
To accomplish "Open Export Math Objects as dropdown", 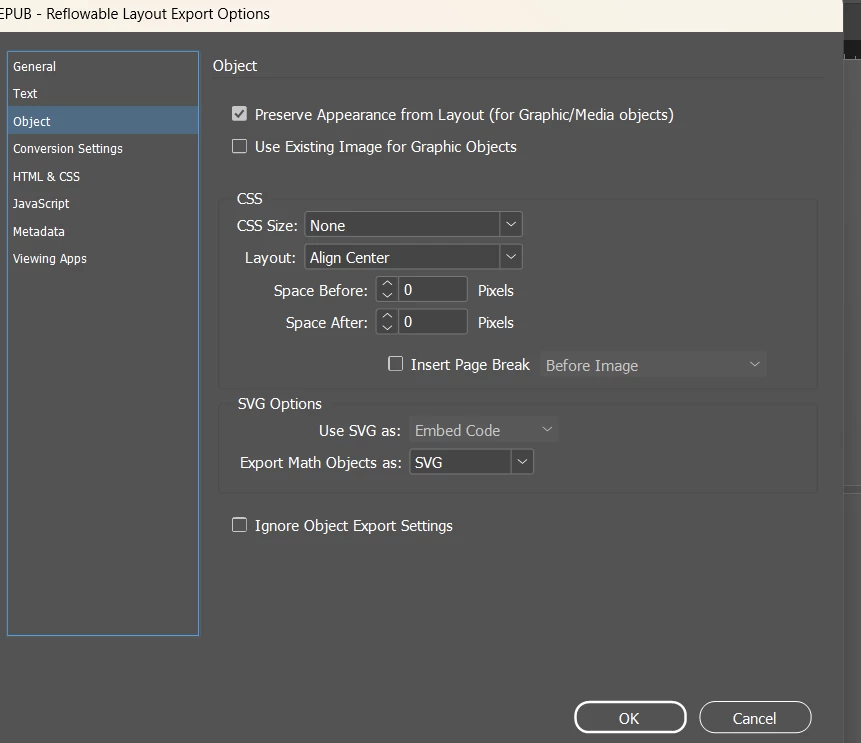I will [471, 462].
